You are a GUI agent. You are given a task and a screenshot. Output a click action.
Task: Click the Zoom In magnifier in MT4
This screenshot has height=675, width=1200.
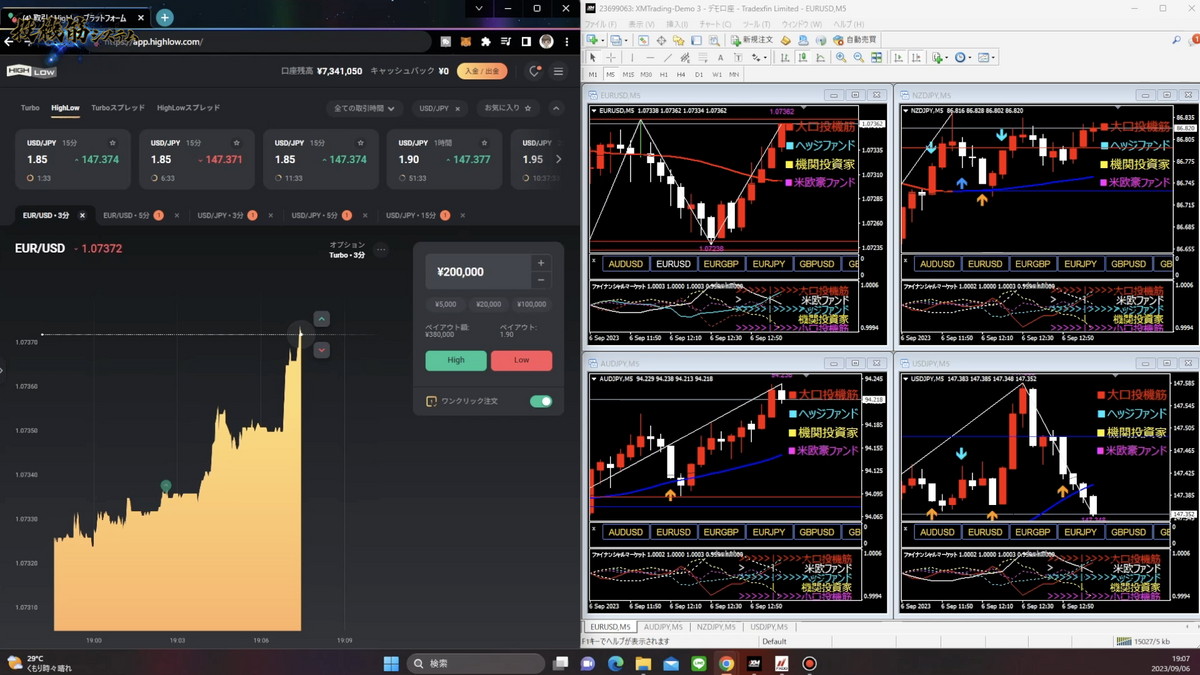[841, 58]
